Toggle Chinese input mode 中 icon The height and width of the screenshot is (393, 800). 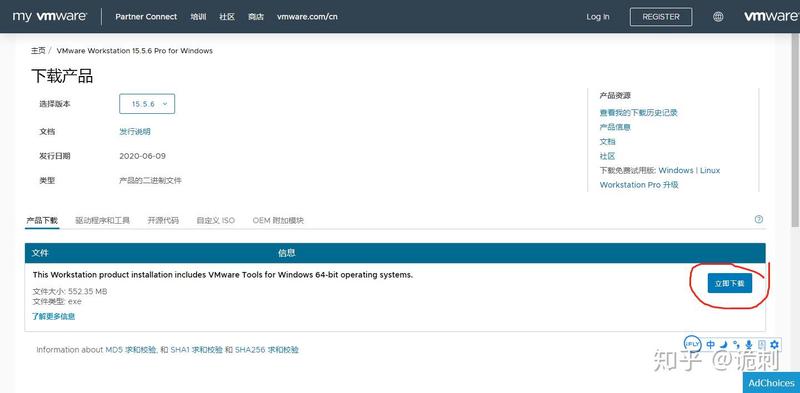pyautogui.click(x=711, y=345)
